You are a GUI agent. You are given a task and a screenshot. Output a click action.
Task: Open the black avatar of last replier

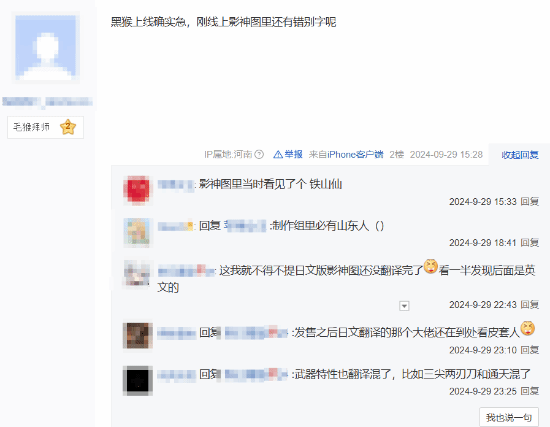point(138,381)
